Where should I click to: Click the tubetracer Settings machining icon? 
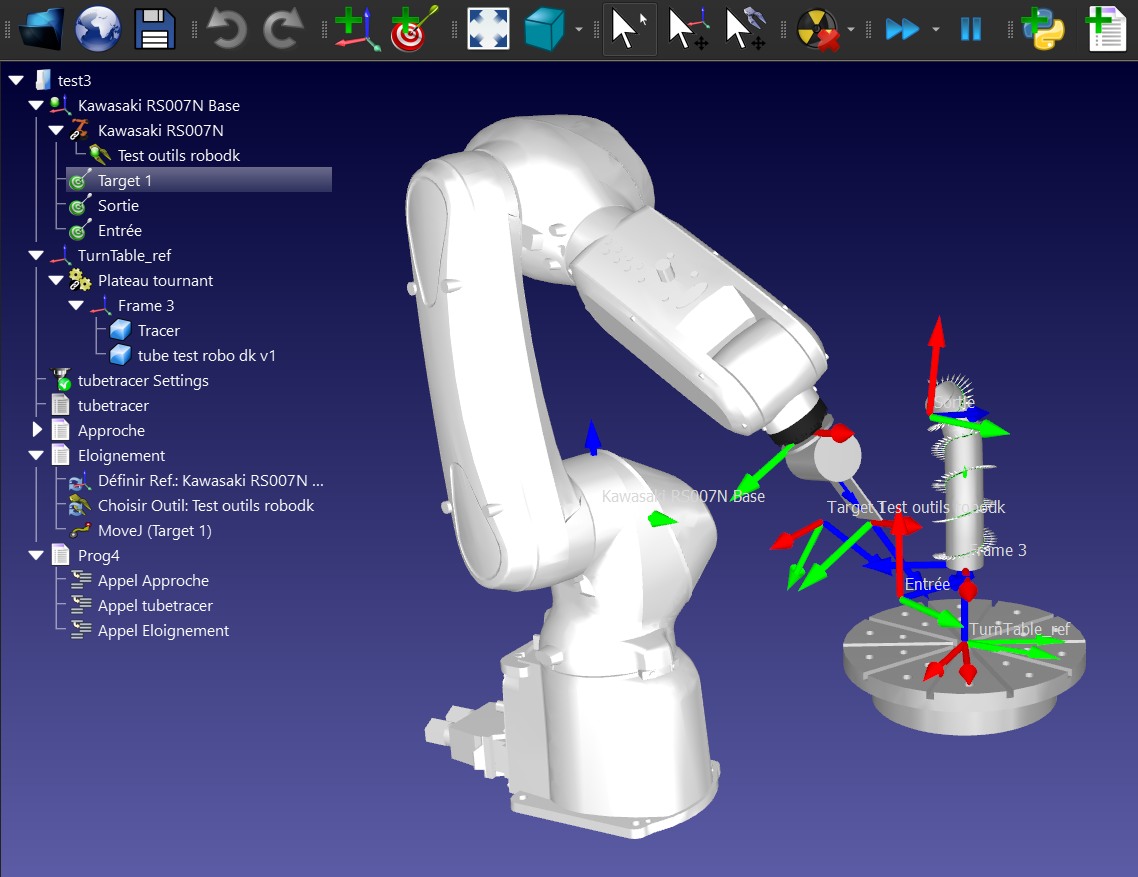coord(60,380)
